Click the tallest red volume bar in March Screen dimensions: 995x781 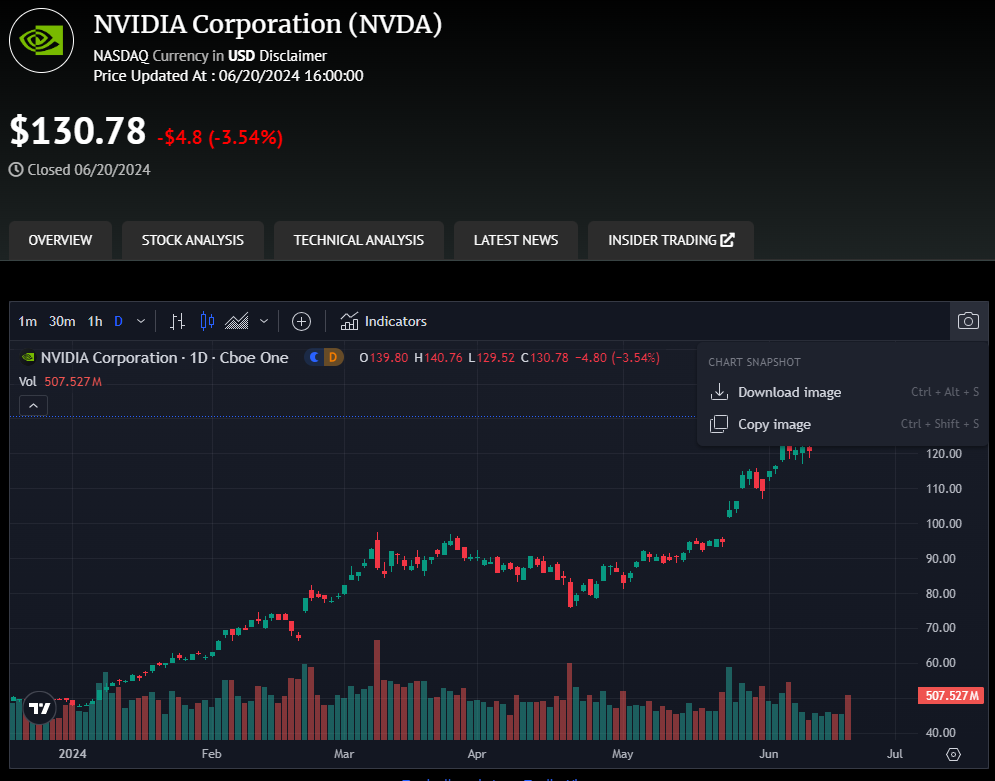tap(377, 690)
